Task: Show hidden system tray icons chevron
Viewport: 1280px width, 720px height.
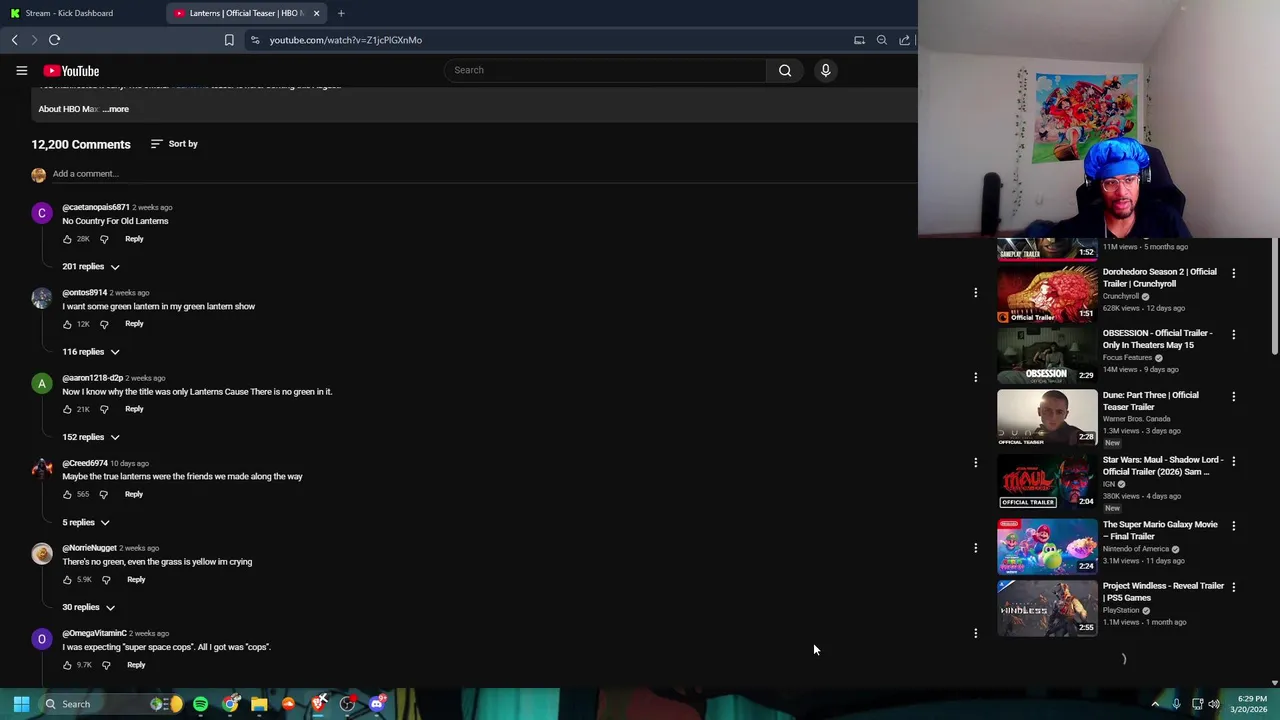Action: click(x=1155, y=704)
